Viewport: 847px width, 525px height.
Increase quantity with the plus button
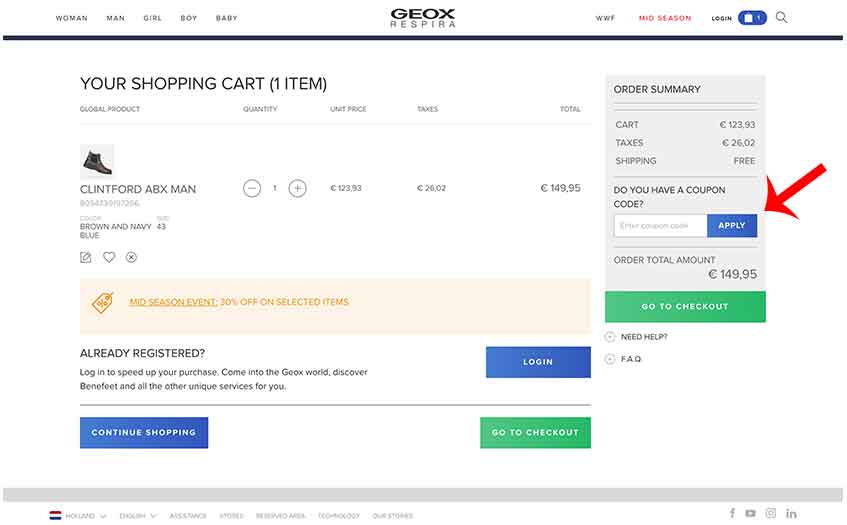point(298,188)
